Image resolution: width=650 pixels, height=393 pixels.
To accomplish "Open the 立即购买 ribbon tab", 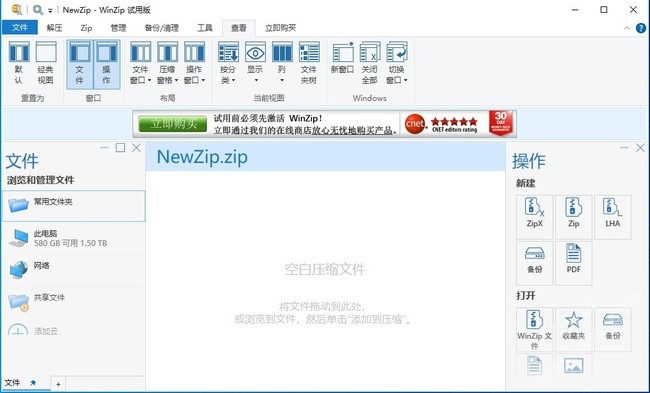I will click(280, 28).
